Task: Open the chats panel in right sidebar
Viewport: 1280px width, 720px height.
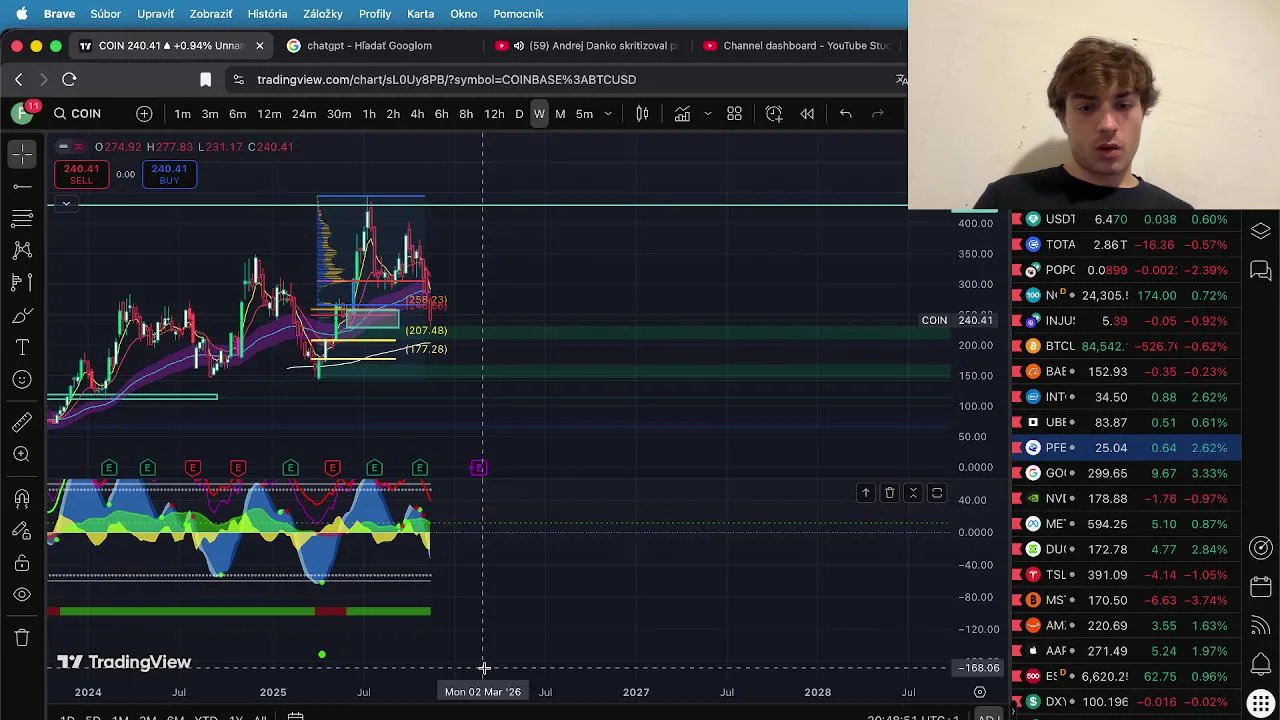Action: click(x=1261, y=271)
